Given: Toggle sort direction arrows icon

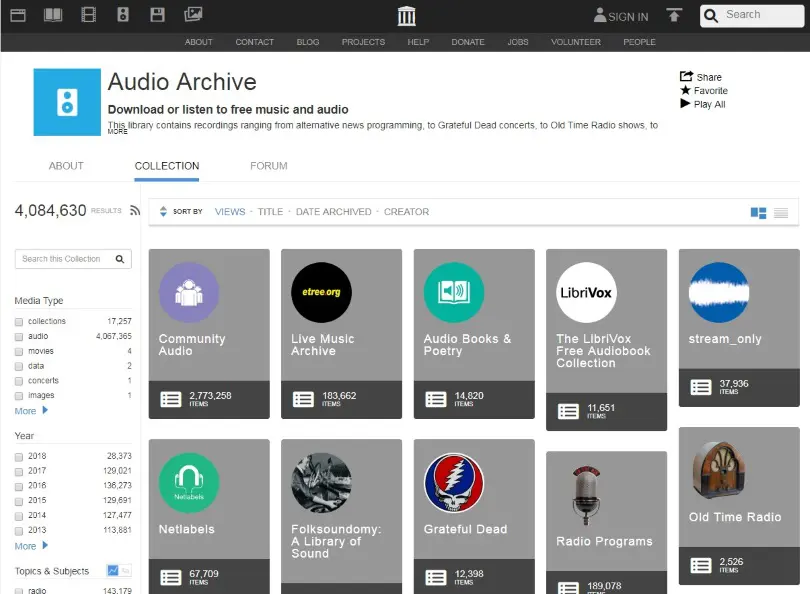Looking at the screenshot, I should pos(163,211).
